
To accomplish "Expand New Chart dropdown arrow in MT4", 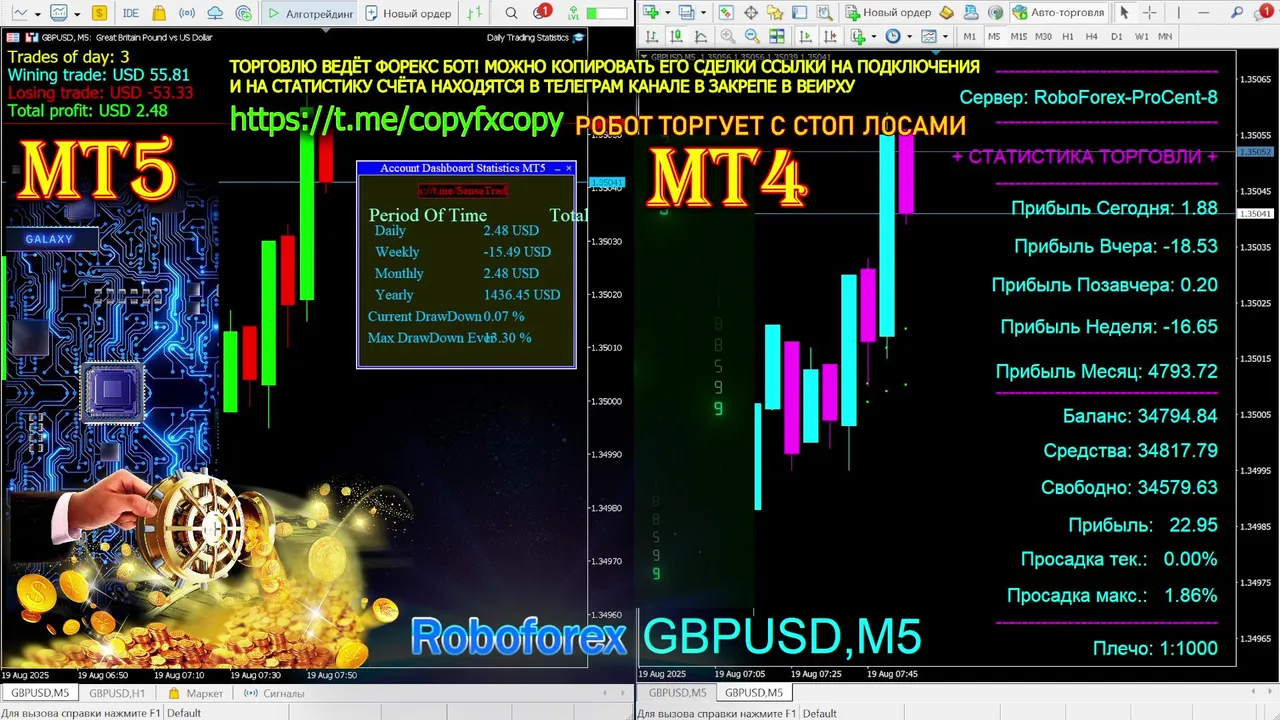I will pos(667,13).
